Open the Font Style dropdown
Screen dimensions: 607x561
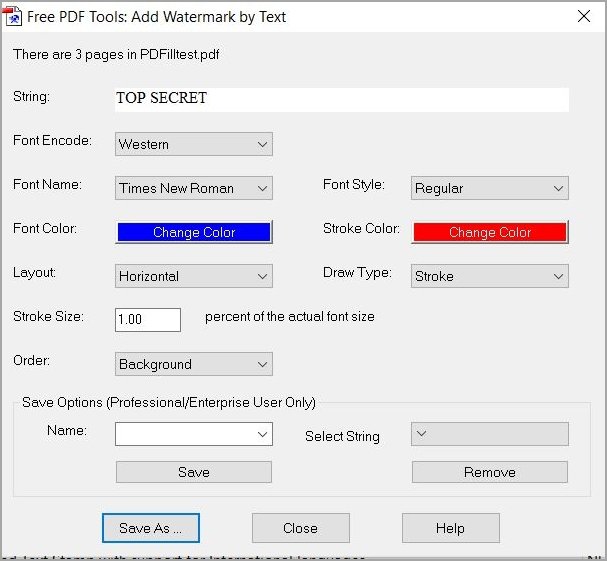489,188
